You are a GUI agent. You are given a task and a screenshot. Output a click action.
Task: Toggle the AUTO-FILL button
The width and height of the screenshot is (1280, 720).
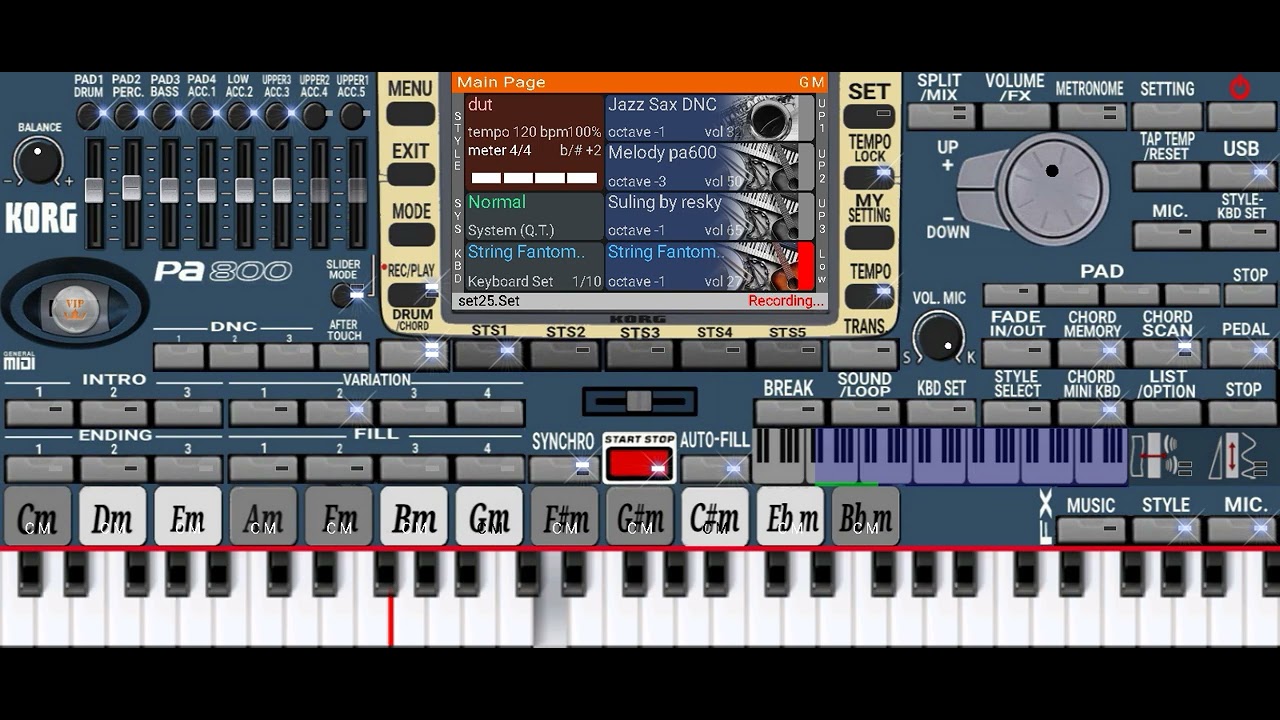tap(715, 467)
